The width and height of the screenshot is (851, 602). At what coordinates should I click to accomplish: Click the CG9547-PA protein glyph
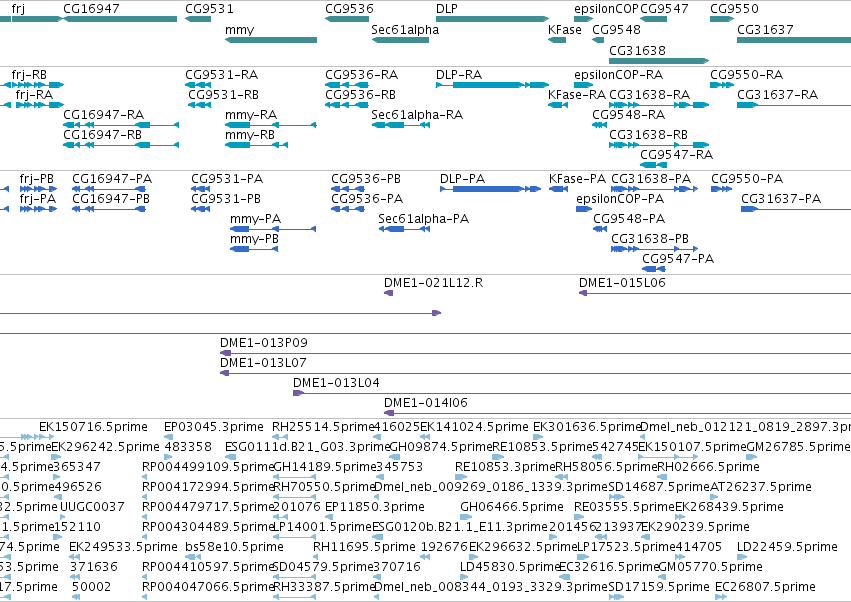coord(653,269)
